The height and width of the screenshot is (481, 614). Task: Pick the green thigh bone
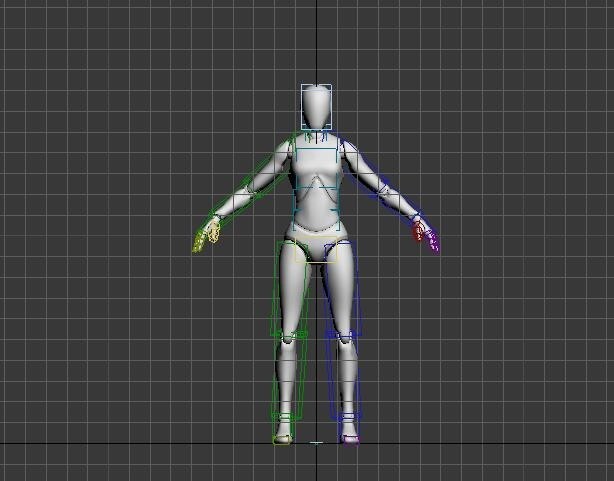point(289,289)
